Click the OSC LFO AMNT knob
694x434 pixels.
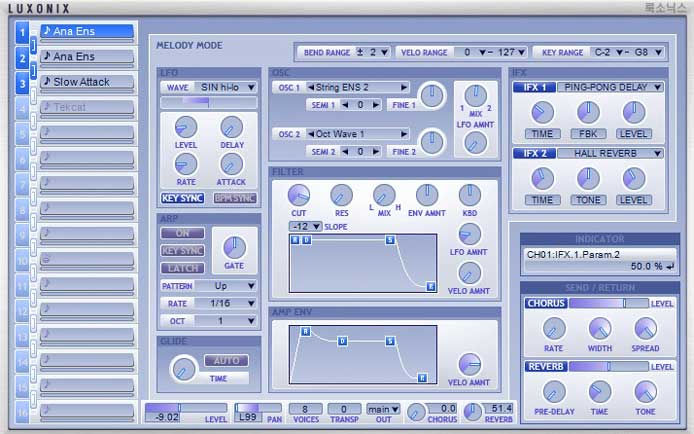475,143
